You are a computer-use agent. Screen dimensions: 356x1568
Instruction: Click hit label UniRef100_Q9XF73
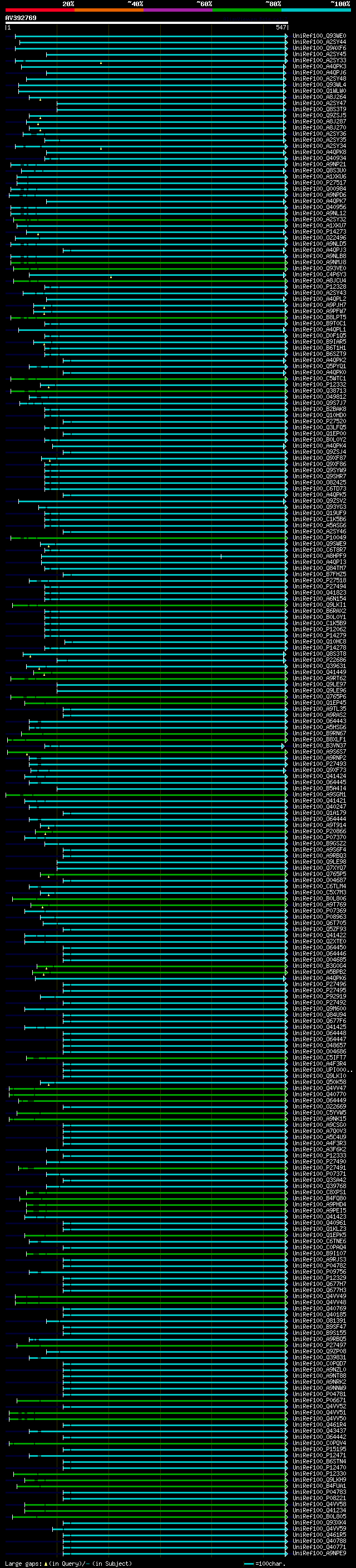click(x=319, y=770)
